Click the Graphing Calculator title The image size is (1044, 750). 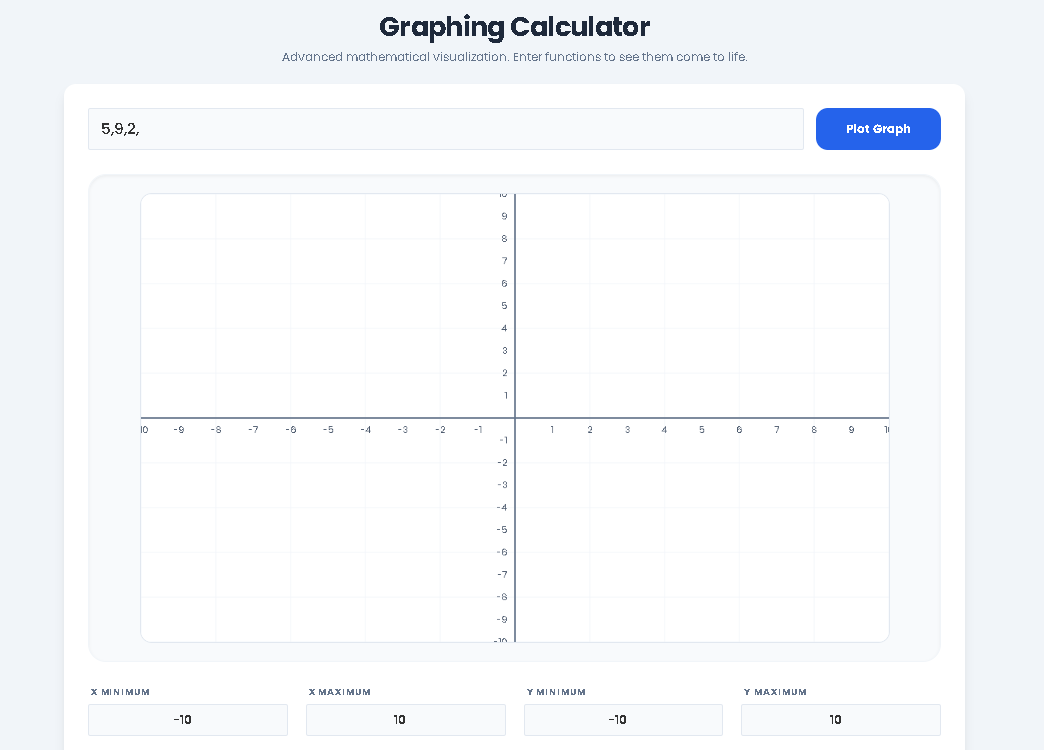point(514,27)
